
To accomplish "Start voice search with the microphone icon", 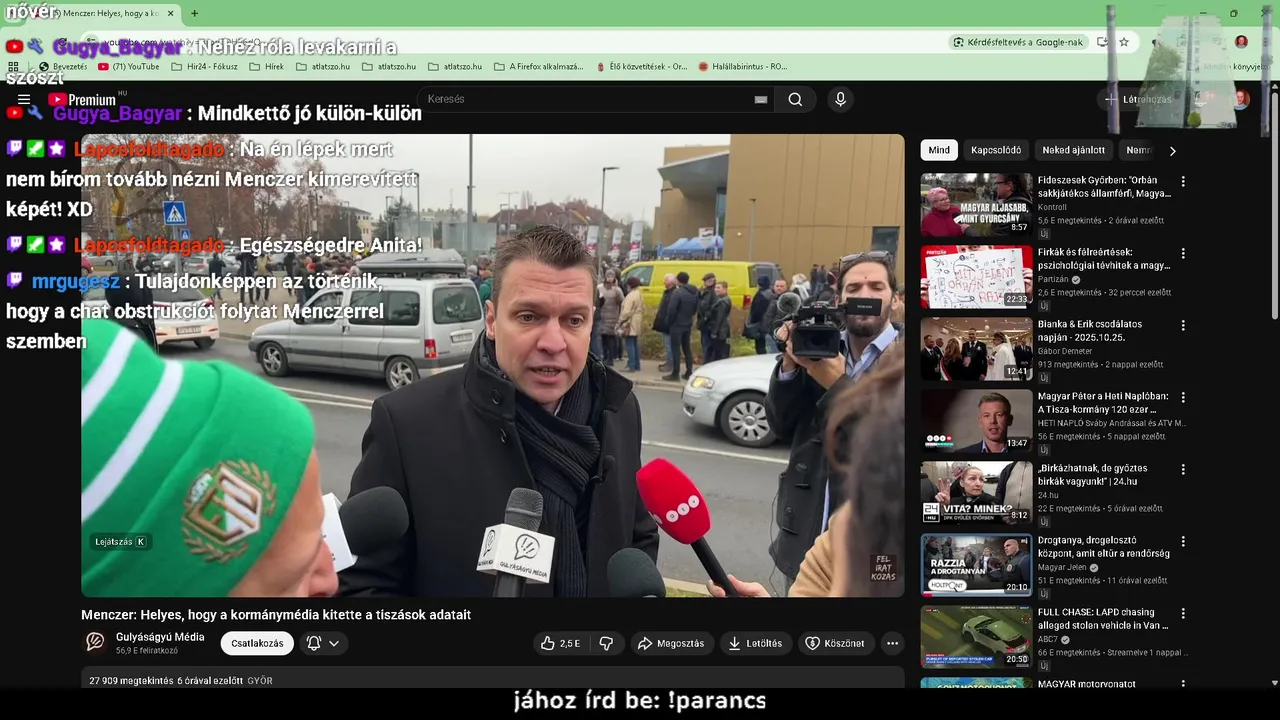I will click(x=840, y=99).
